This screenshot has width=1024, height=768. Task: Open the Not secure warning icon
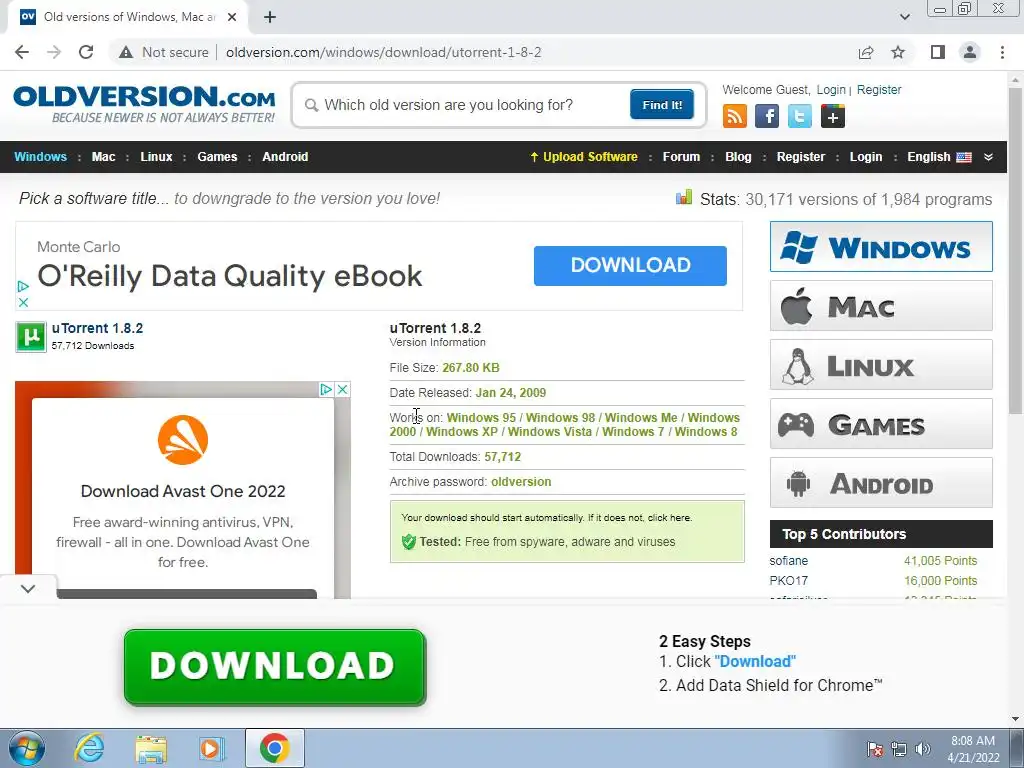pyautogui.click(x=126, y=52)
